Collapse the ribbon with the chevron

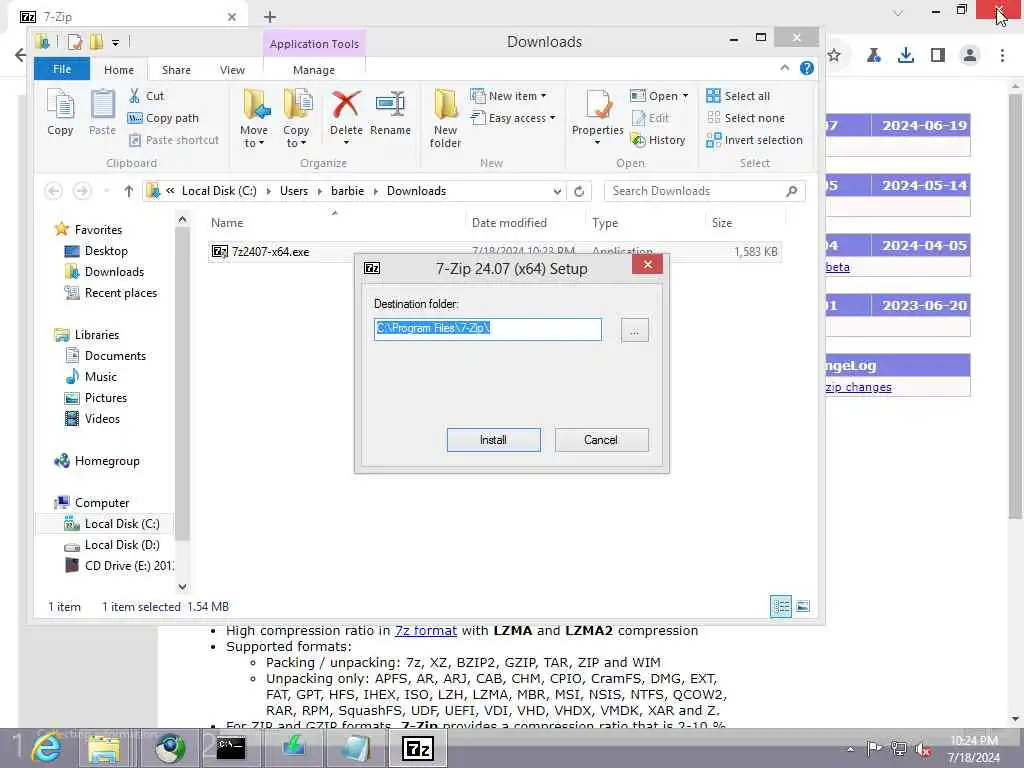[785, 68]
